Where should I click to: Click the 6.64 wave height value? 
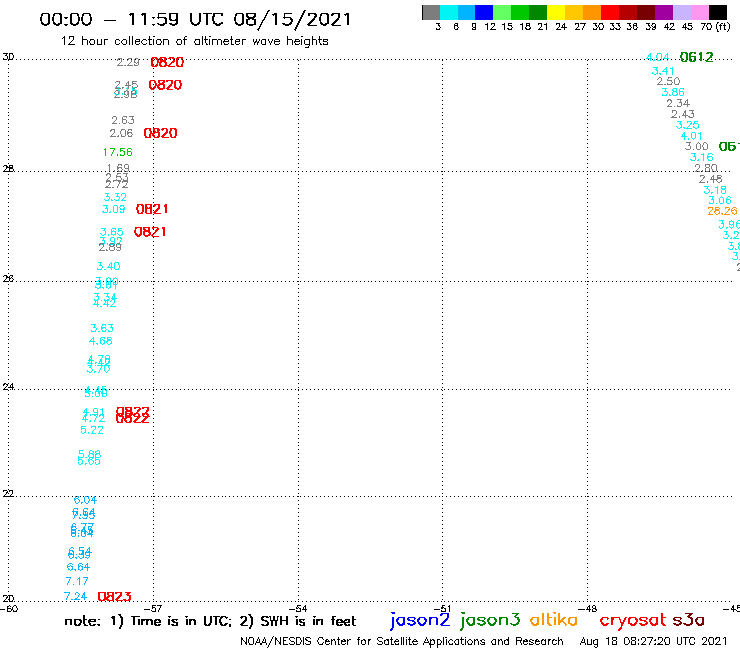pos(78,567)
